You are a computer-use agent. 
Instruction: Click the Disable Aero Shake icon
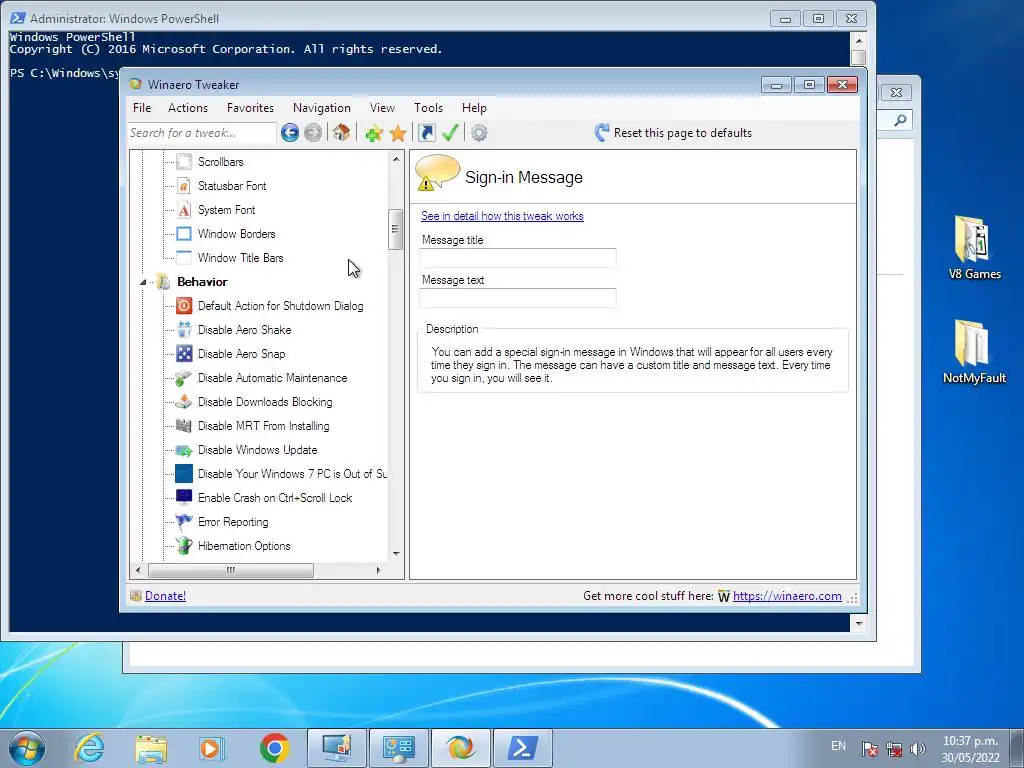(184, 330)
